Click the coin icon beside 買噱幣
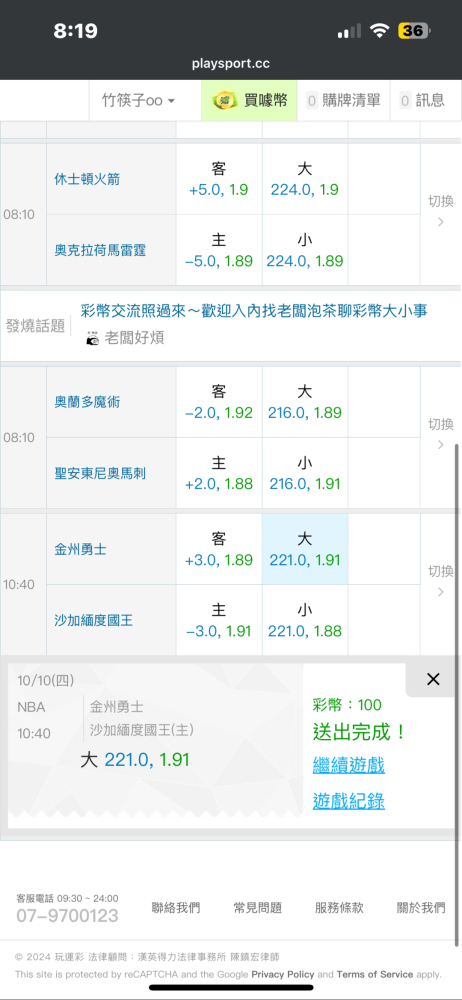Image resolution: width=462 pixels, height=1000 pixels. click(223, 100)
